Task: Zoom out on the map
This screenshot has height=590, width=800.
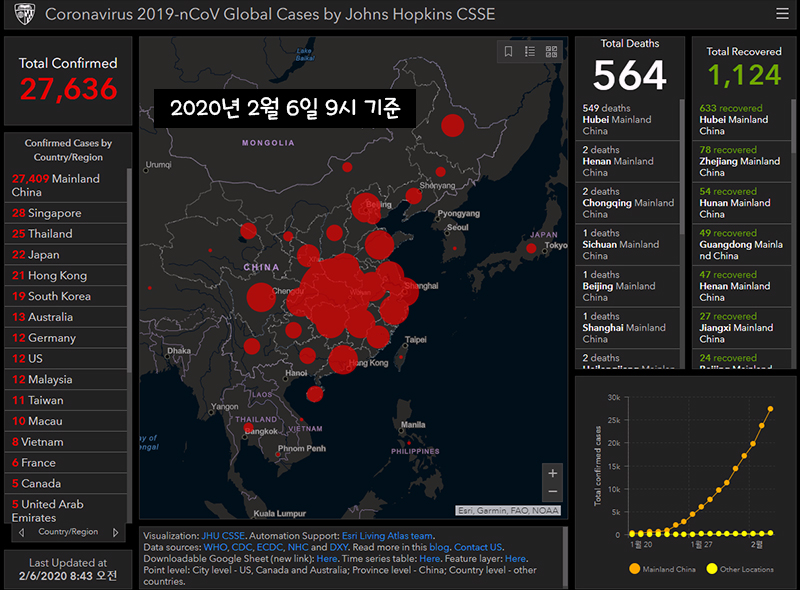Action: (x=553, y=491)
